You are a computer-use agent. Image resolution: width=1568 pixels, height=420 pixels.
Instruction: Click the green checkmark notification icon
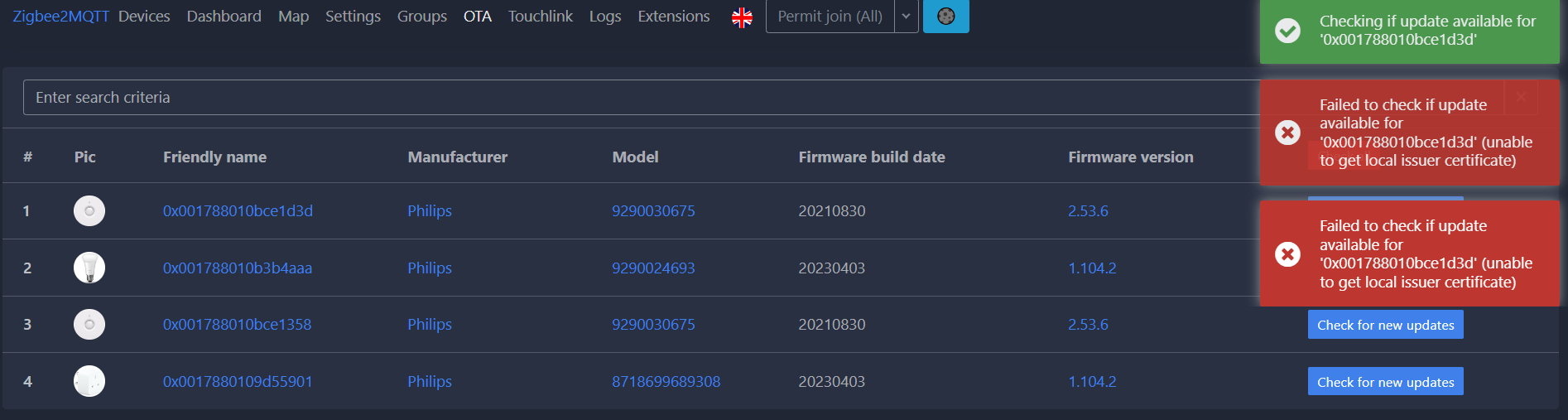pyautogui.click(x=1287, y=31)
